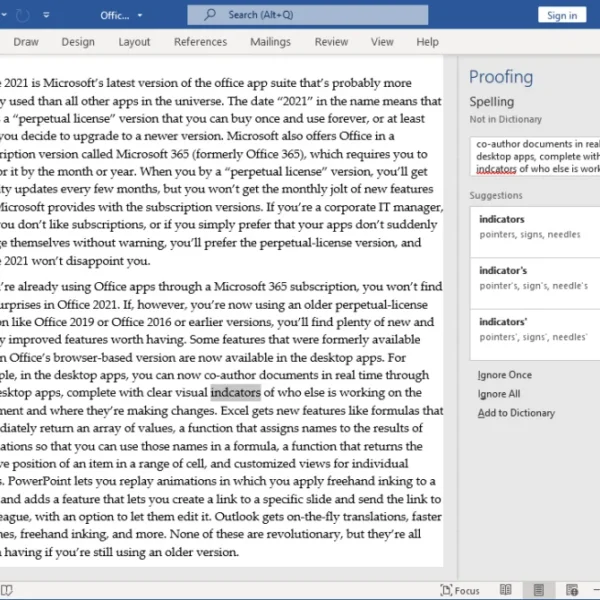Choose the "indicator's" spelling suggestion
The width and height of the screenshot is (600, 600).
[x=535, y=283]
